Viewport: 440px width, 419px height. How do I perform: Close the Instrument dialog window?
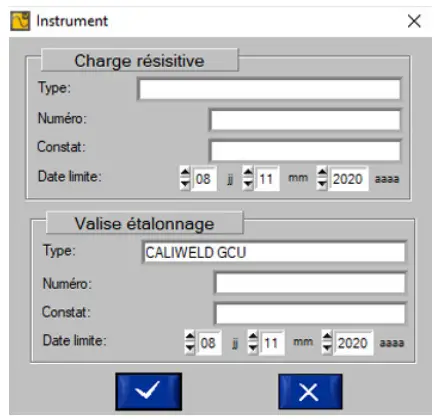click(x=414, y=21)
